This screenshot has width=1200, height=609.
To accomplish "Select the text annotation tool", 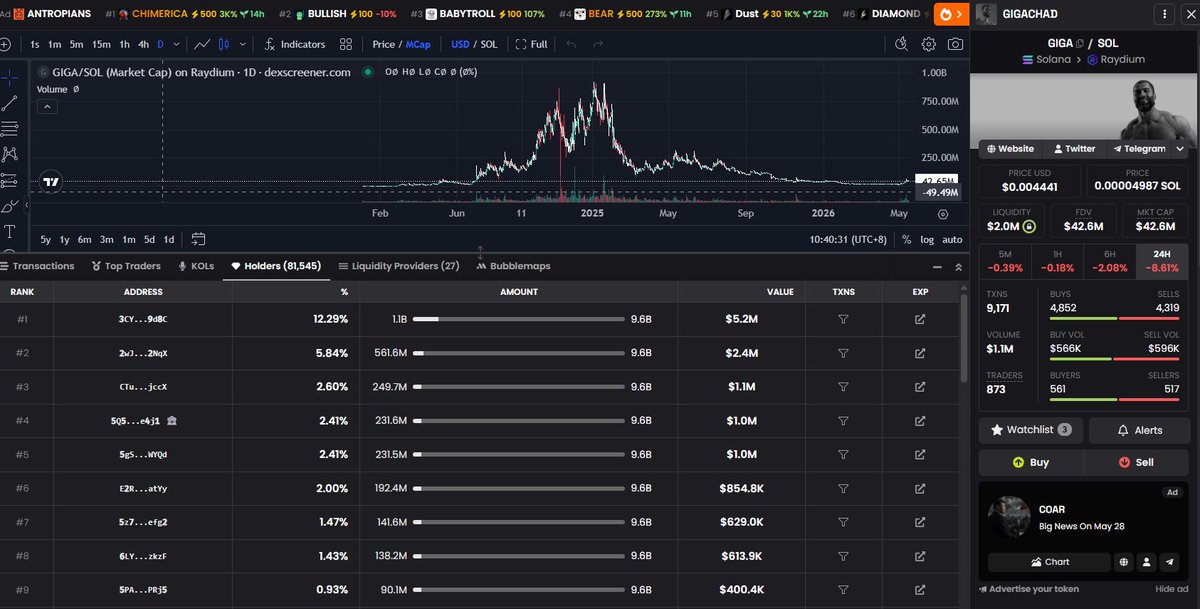I will (x=10, y=231).
